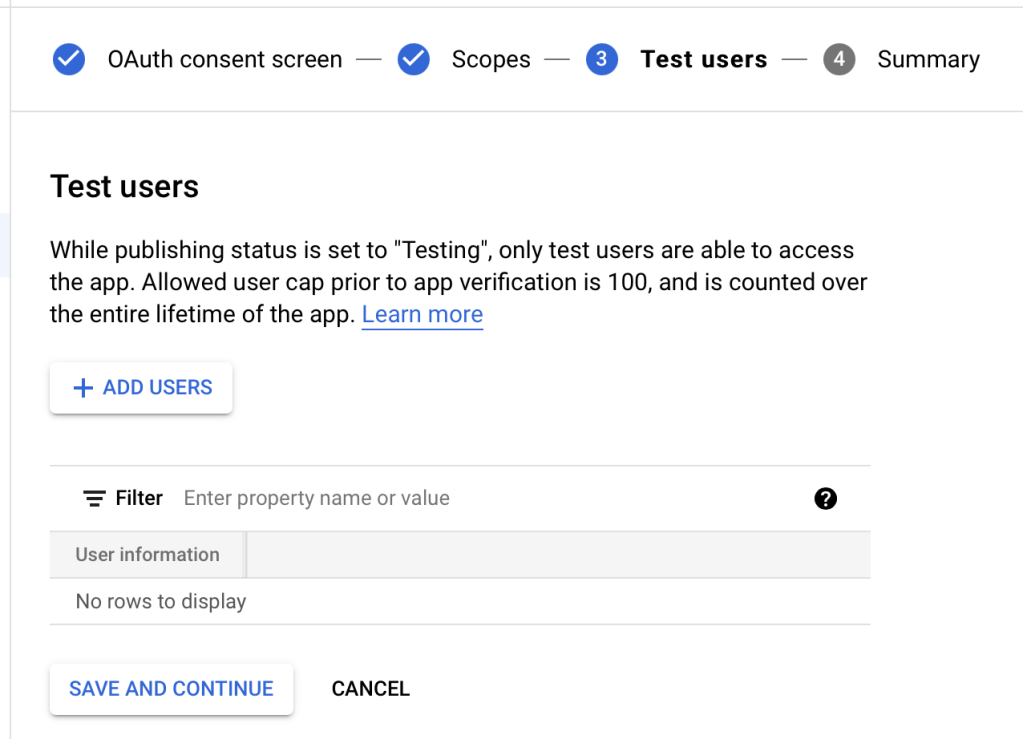The image size is (1023, 739).
Task: Click the Test users page heading
Action: (124, 187)
